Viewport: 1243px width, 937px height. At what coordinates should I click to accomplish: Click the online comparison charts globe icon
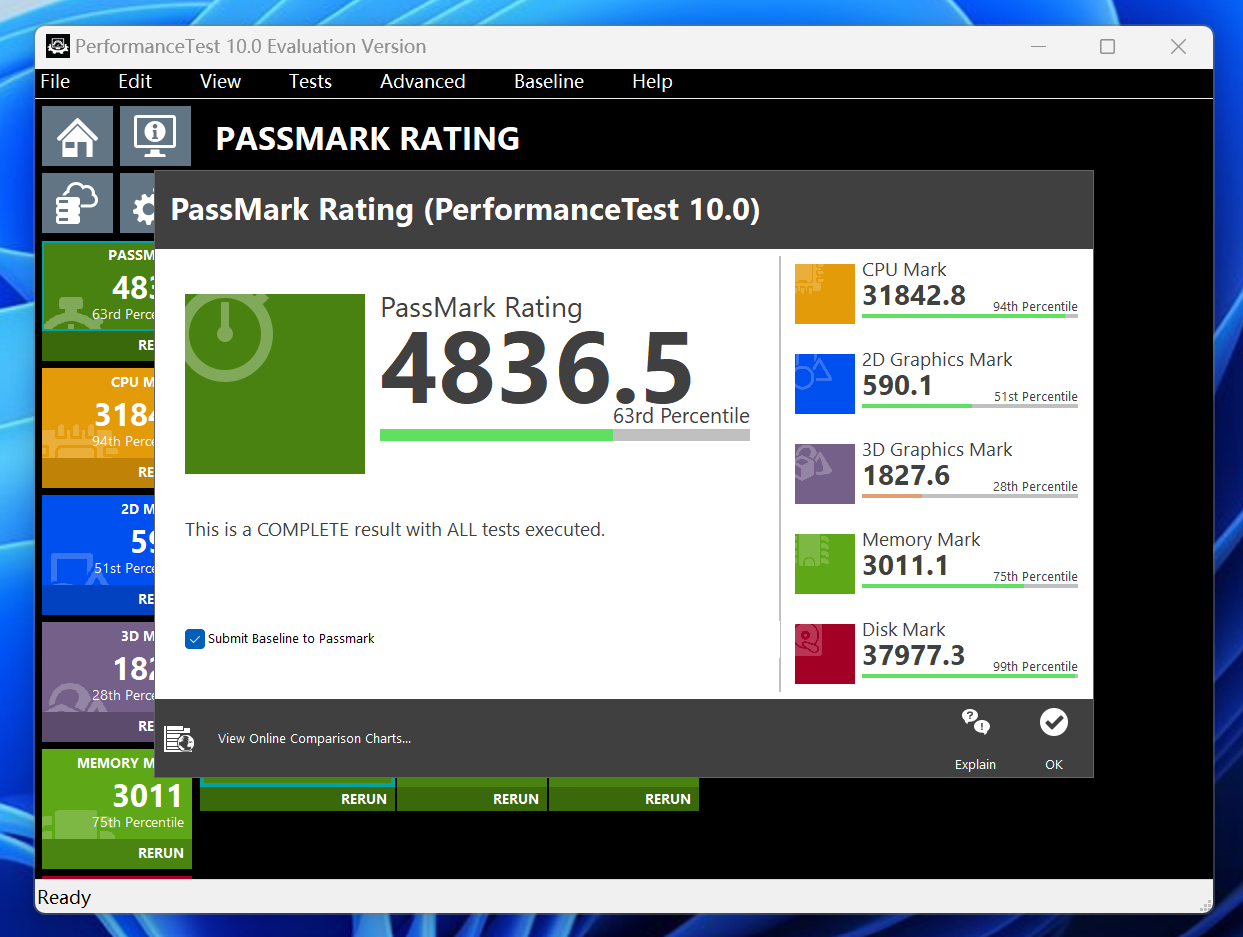click(x=179, y=739)
